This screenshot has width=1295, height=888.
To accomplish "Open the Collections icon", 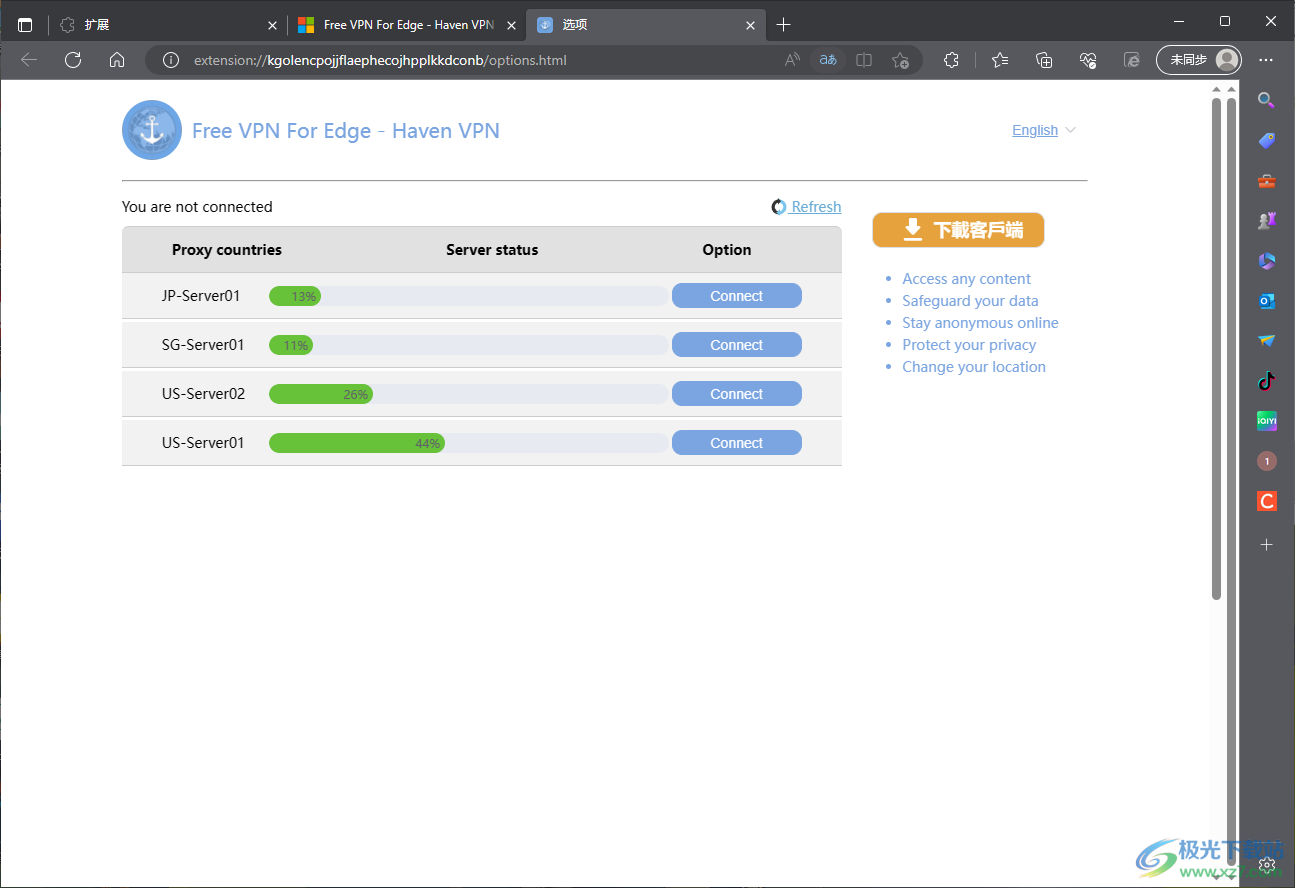I will tap(1044, 60).
